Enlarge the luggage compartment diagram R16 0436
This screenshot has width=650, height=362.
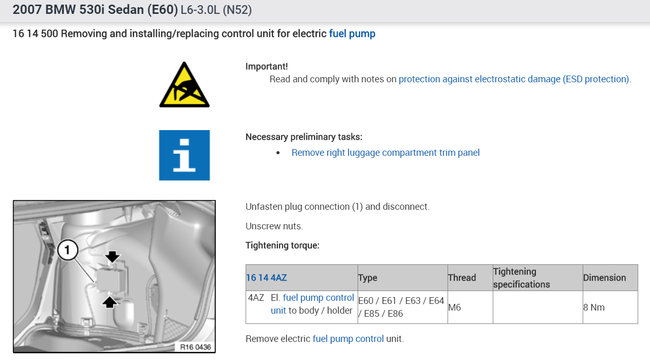(x=114, y=277)
